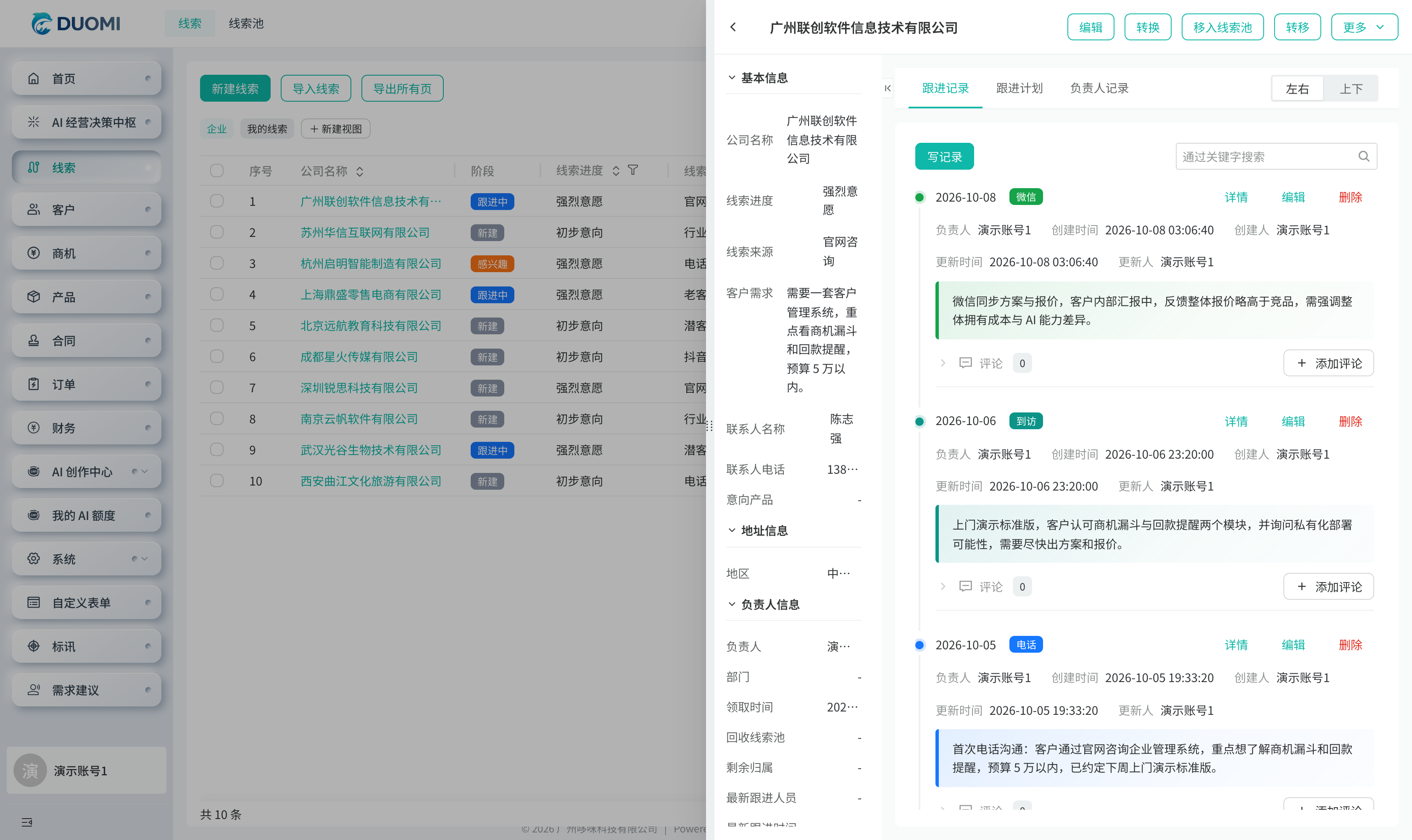
Task: Click the sidebar collapse icon at bottom left
Action: pos(26,822)
